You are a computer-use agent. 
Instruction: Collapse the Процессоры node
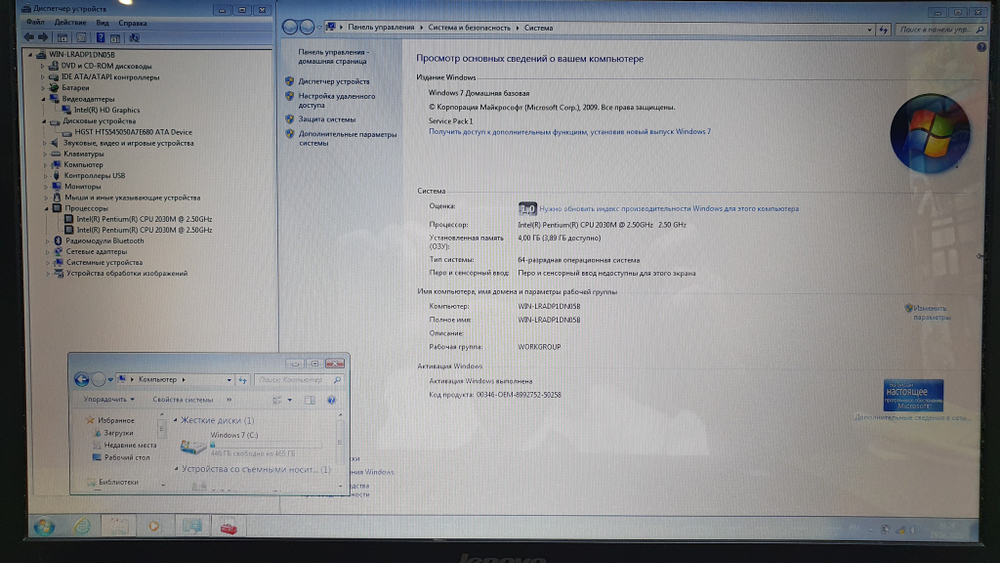tap(47, 208)
